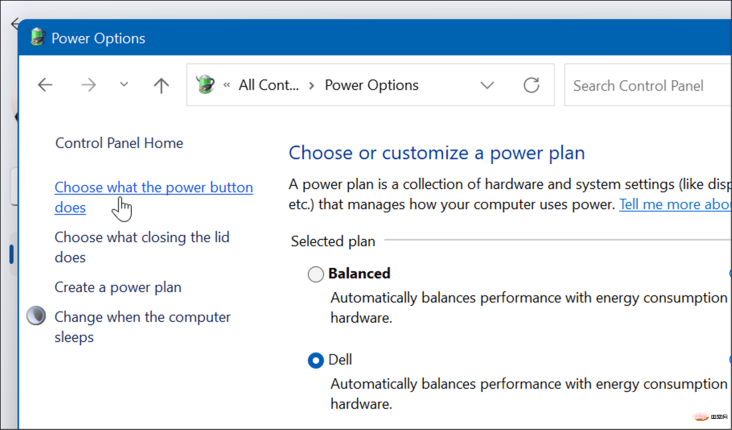Open Change when the computer sleeps
The height and width of the screenshot is (430, 732).
tap(142, 327)
